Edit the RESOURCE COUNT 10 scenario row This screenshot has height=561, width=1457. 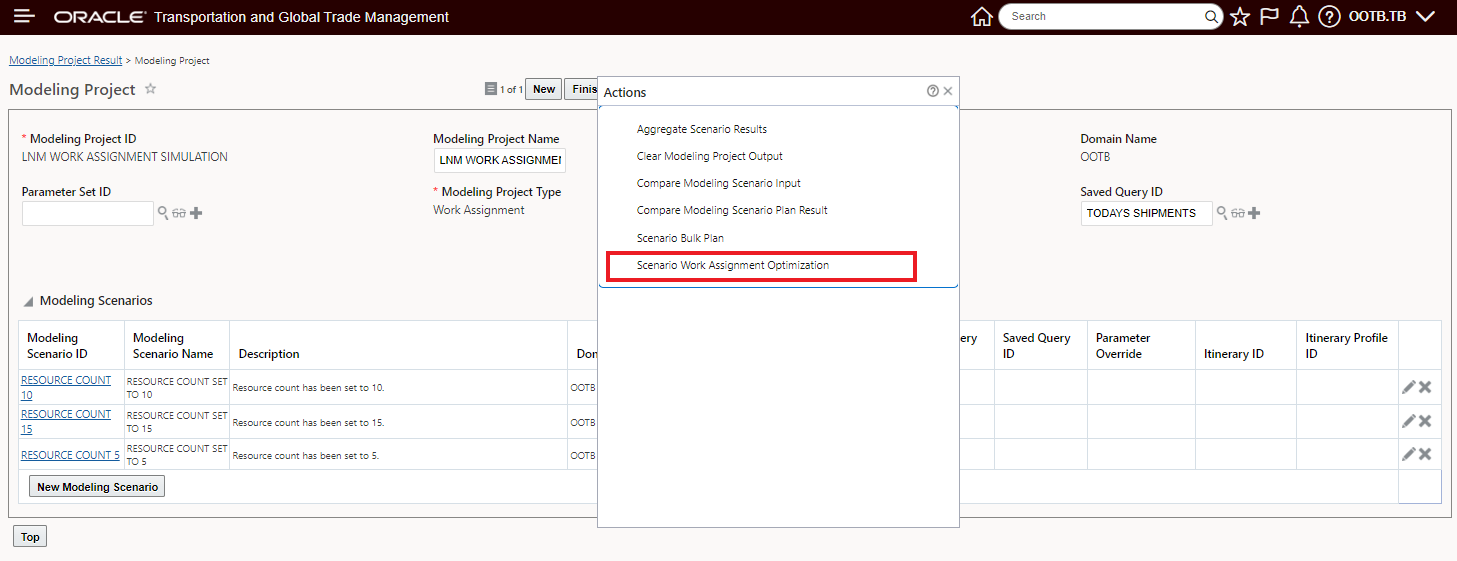(x=1409, y=387)
